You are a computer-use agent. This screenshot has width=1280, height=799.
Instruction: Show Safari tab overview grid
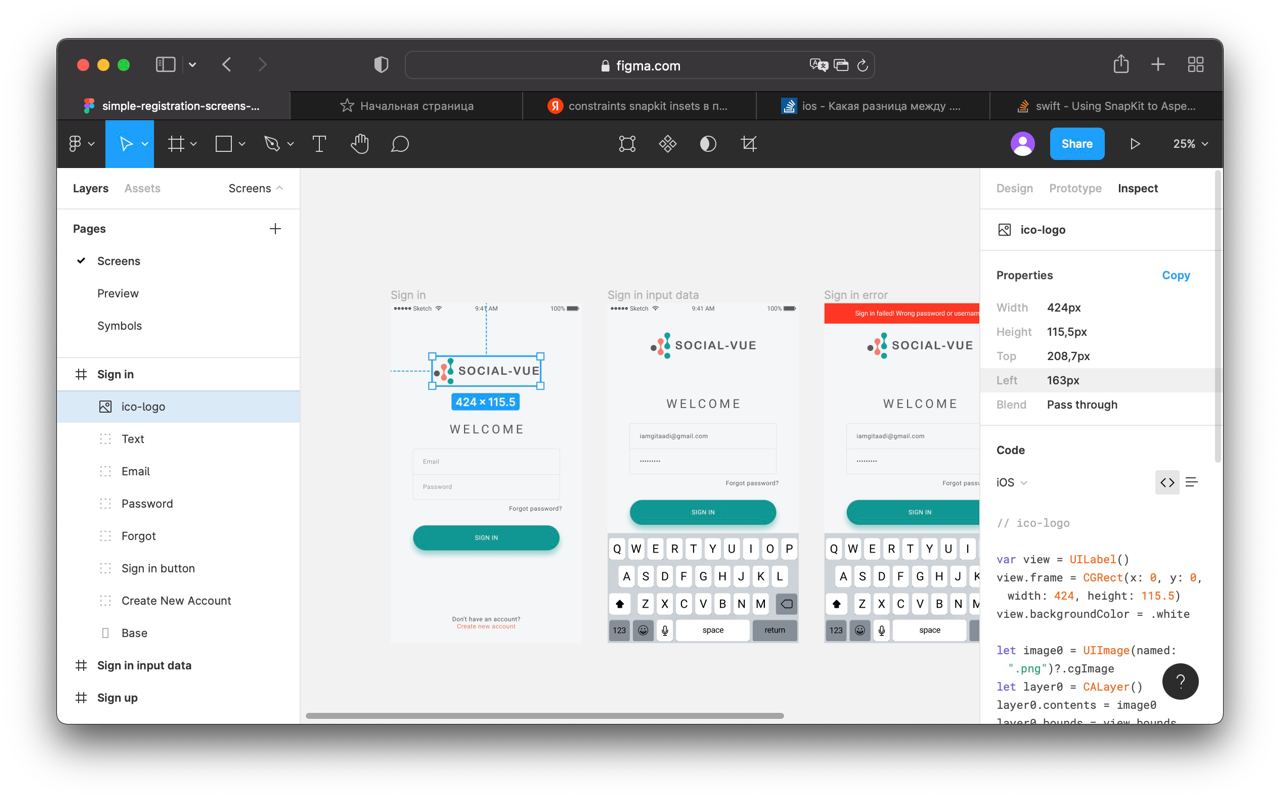coord(1195,64)
